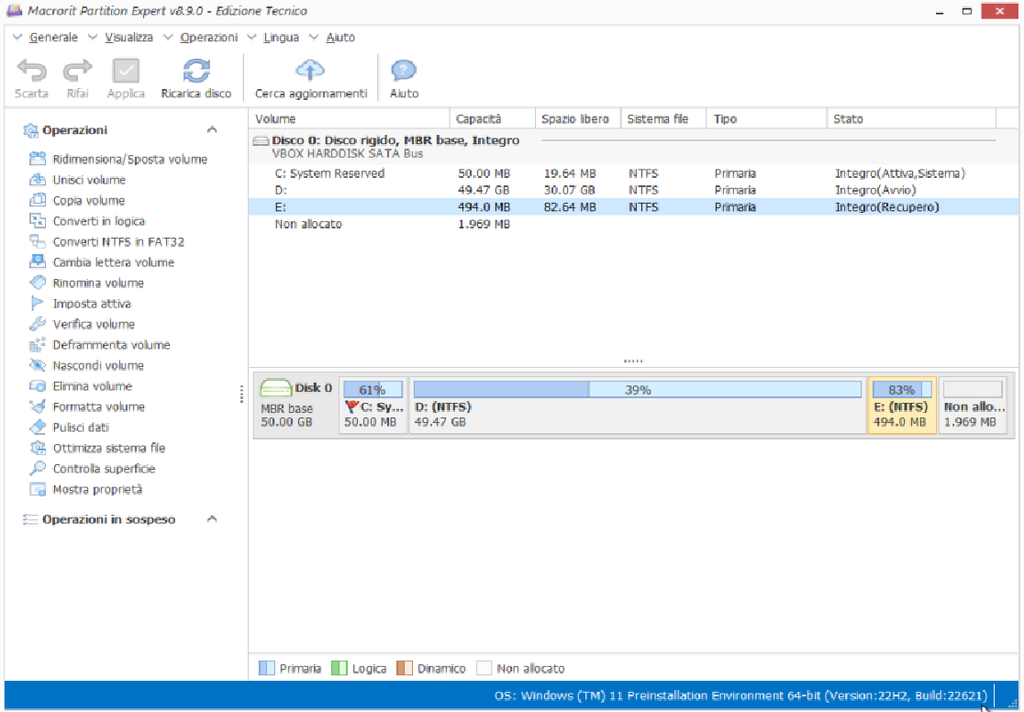This screenshot has width=1024, height=712.
Task: Select Ridimensiona/Sposta volume operation
Action: (118, 159)
